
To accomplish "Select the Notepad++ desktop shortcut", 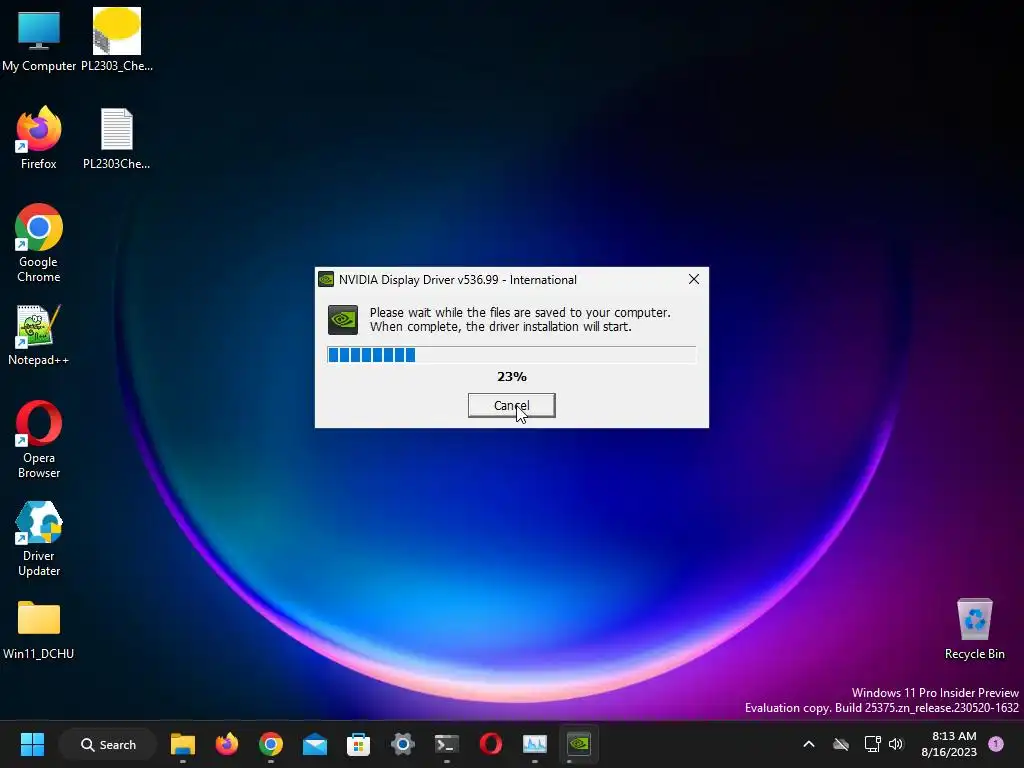I will click(x=39, y=335).
